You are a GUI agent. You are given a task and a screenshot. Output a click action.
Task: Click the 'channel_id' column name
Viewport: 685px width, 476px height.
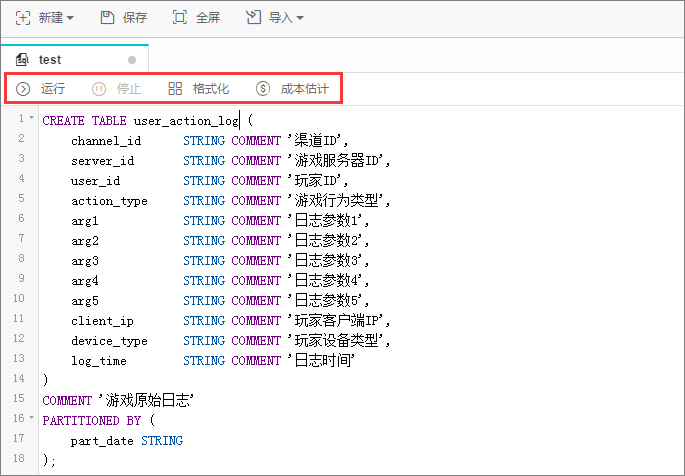pos(106,141)
